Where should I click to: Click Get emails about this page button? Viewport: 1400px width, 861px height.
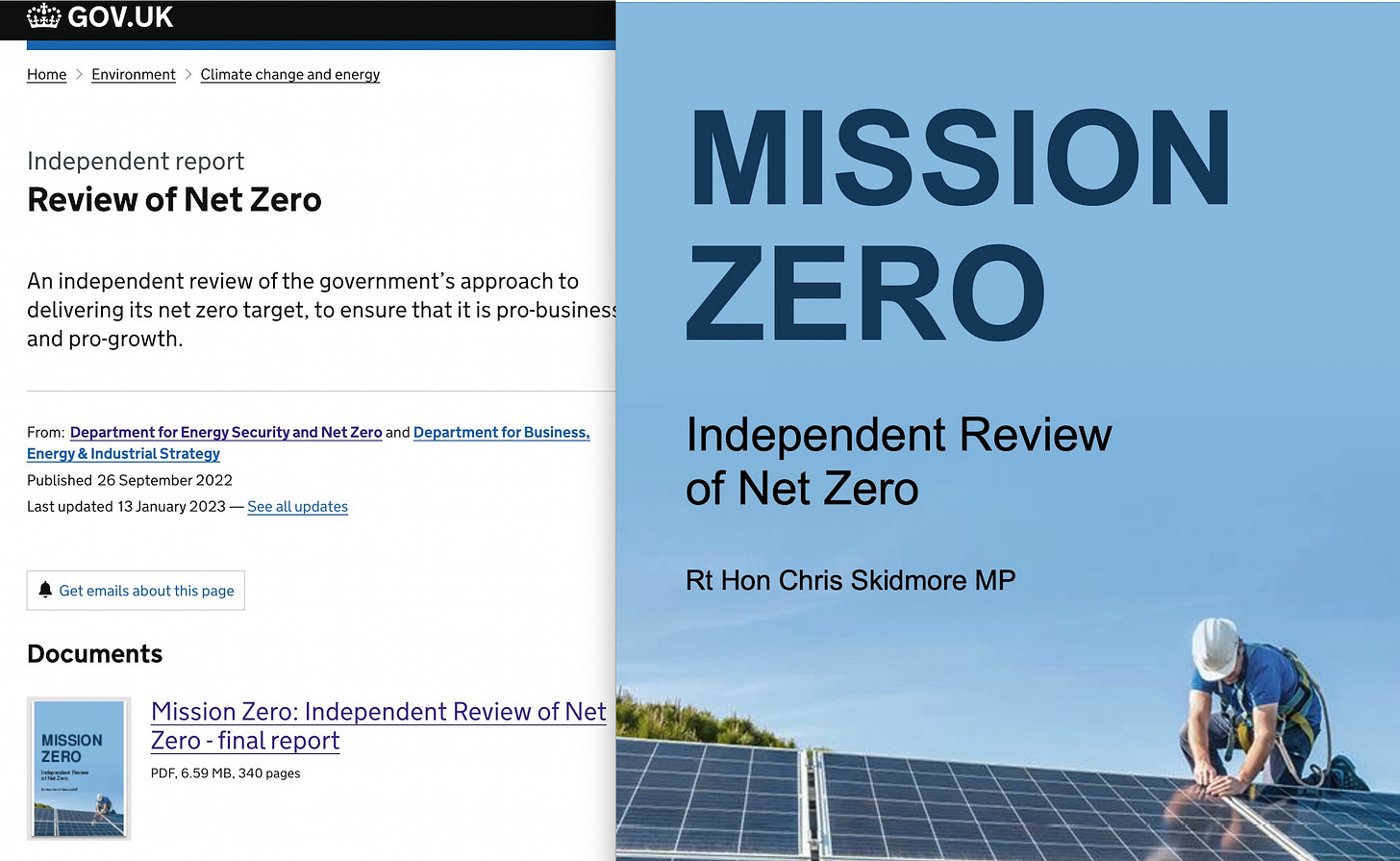136,591
